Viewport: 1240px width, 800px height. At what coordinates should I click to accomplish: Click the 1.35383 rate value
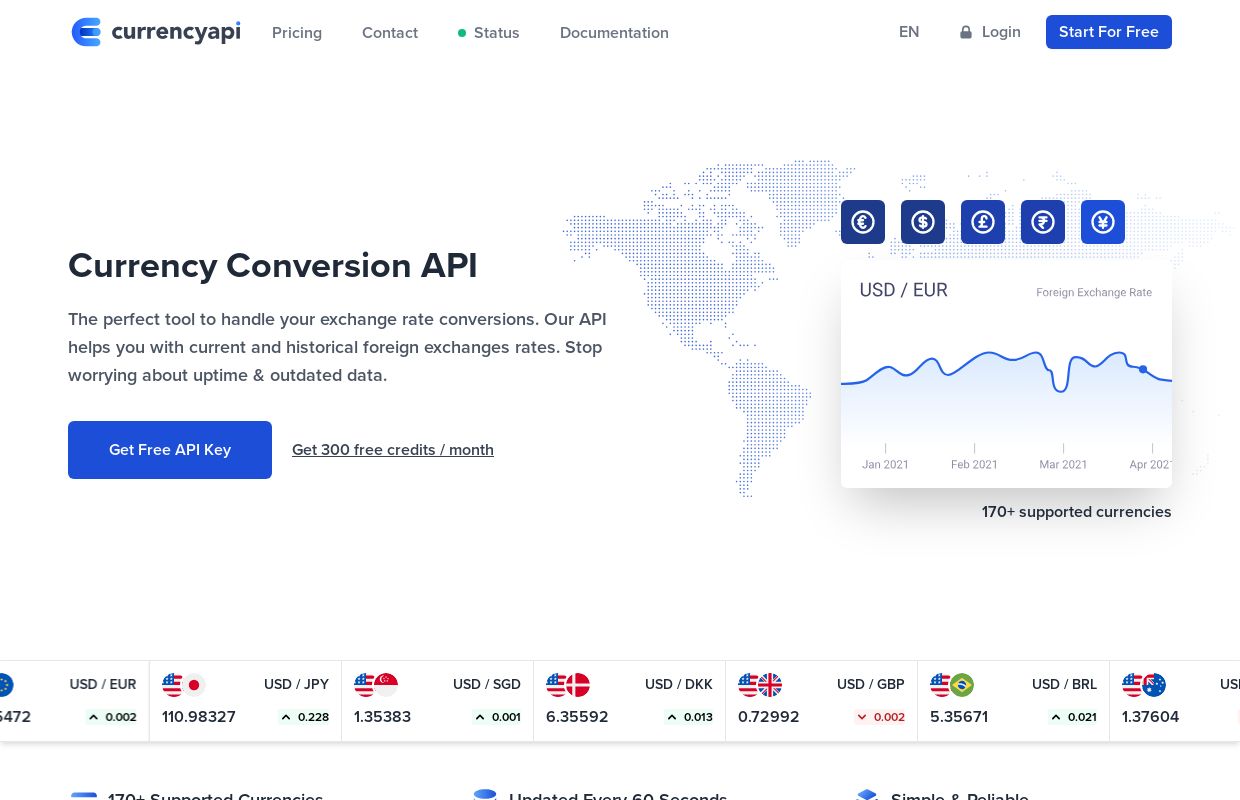tap(383, 717)
